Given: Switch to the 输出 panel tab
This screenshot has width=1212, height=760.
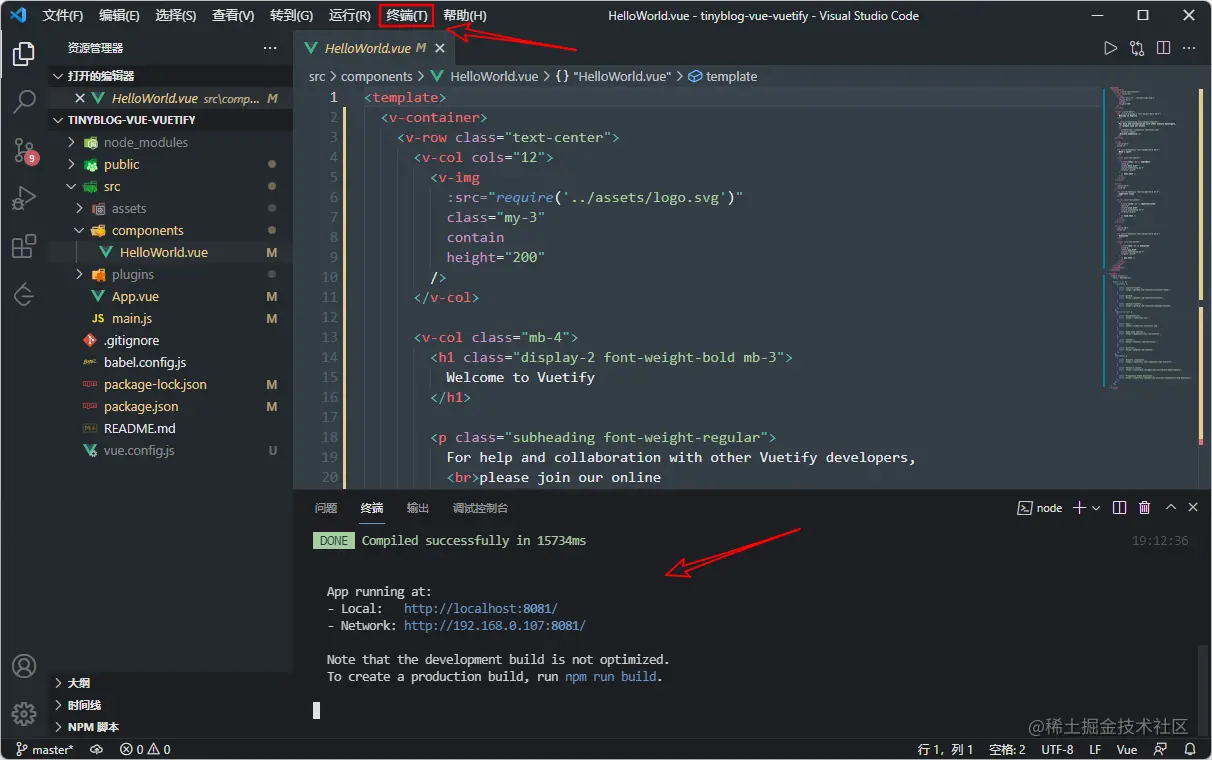Looking at the screenshot, I should (418, 508).
